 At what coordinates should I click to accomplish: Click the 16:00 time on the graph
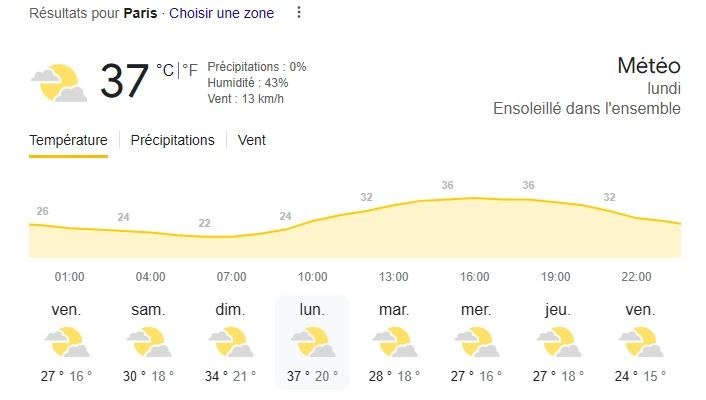[x=475, y=277]
